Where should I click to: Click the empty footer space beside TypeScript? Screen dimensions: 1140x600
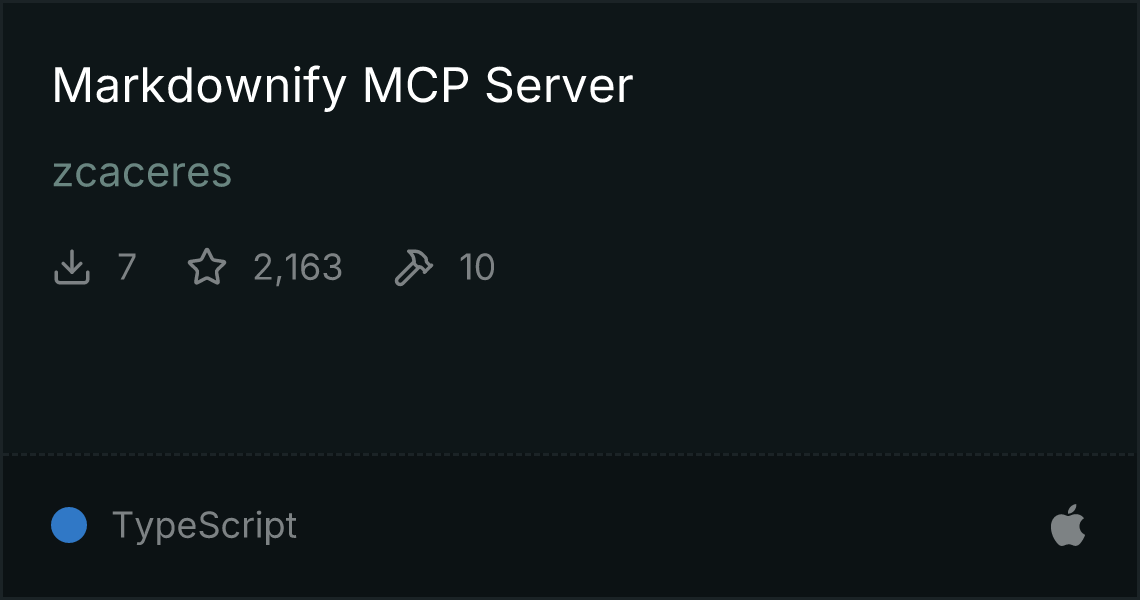(673, 526)
